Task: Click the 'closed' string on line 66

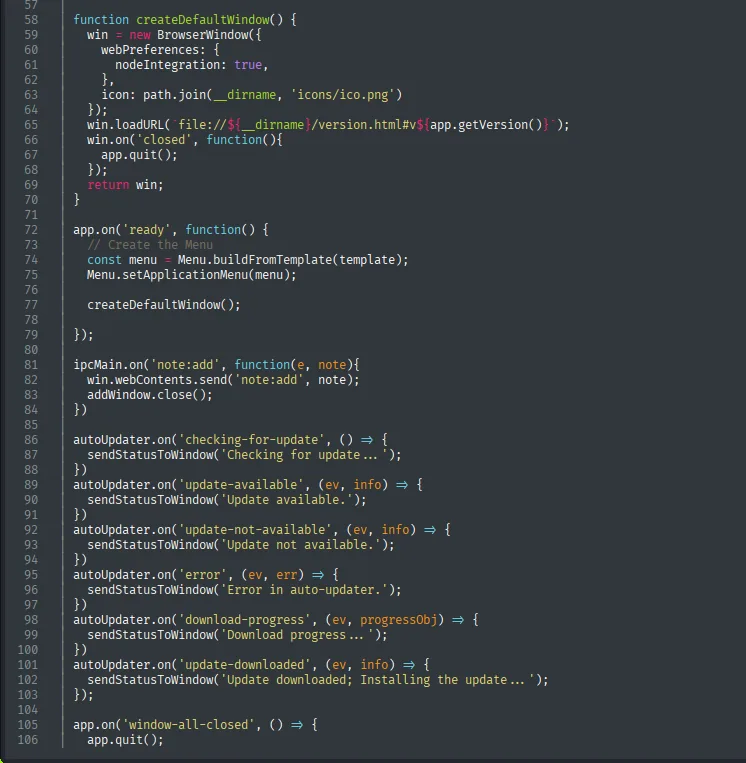Action: (164, 140)
